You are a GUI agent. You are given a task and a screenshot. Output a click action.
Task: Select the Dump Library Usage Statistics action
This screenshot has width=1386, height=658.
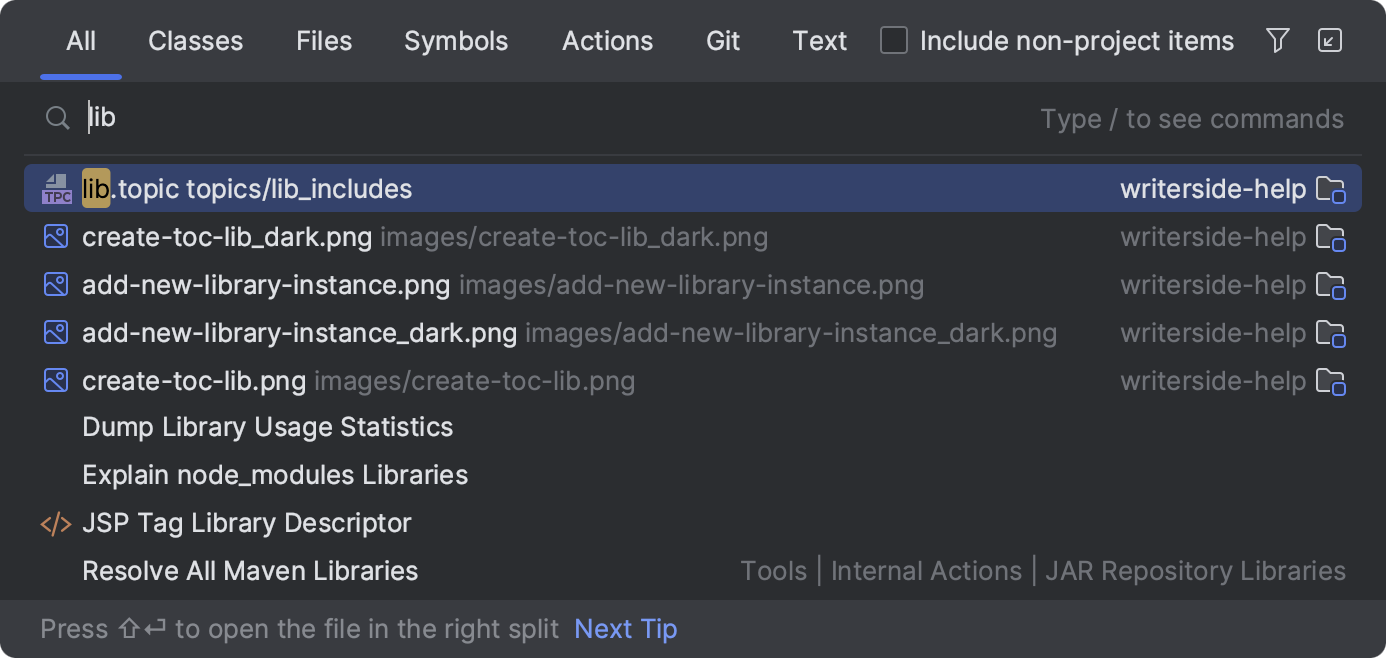coord(267,427)
